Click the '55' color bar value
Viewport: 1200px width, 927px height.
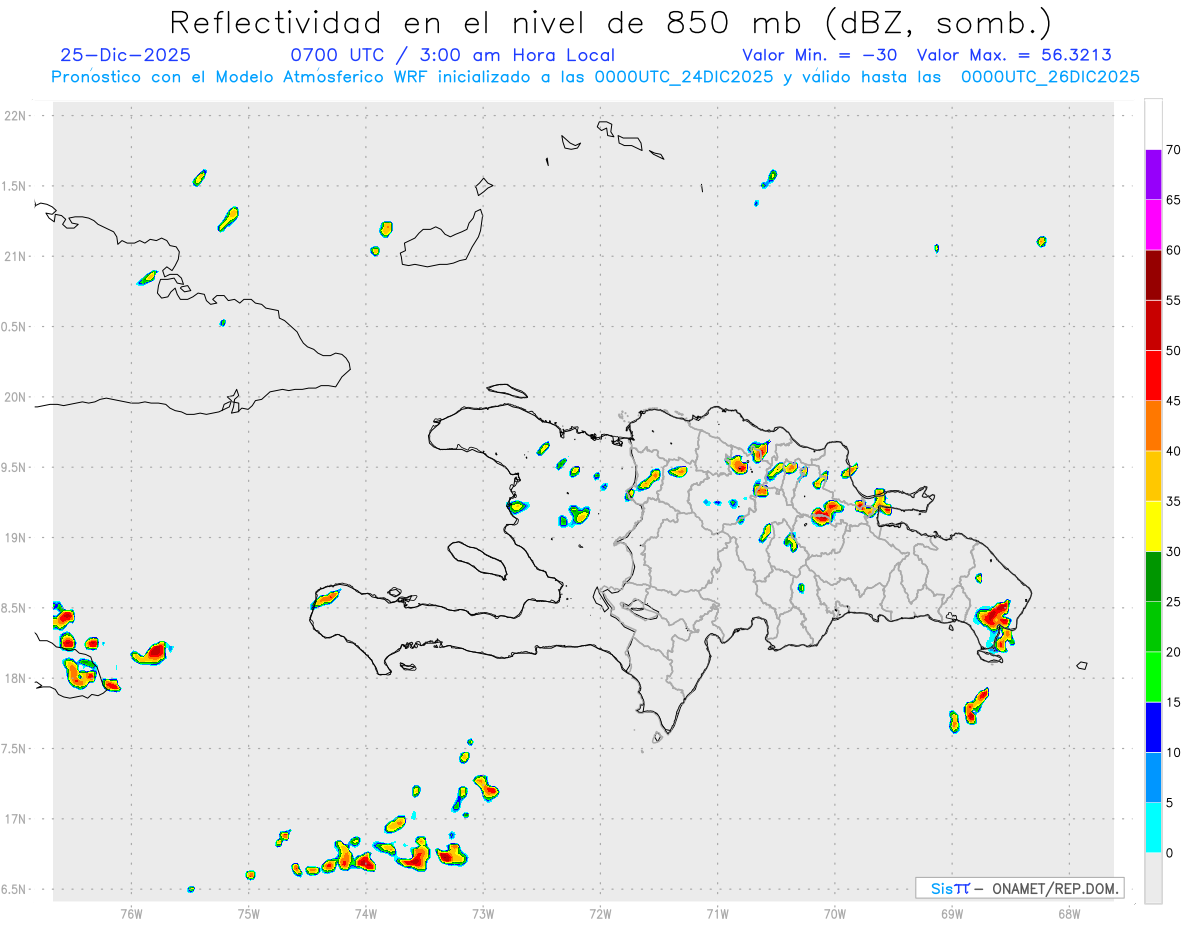point(1173,300)
